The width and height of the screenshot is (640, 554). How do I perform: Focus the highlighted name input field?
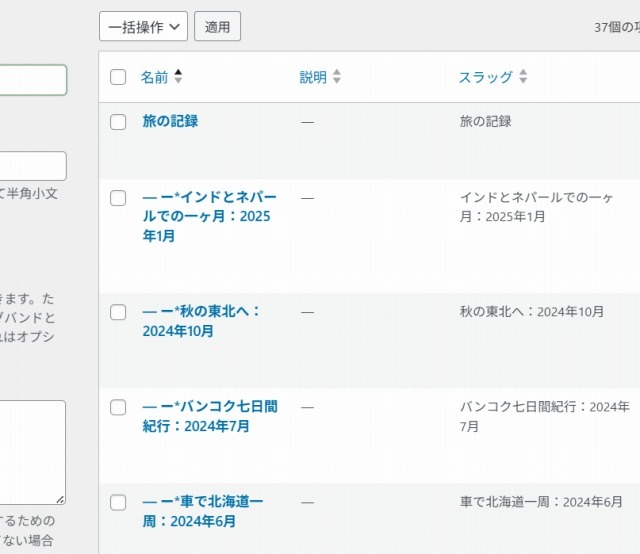pos(32,80)
